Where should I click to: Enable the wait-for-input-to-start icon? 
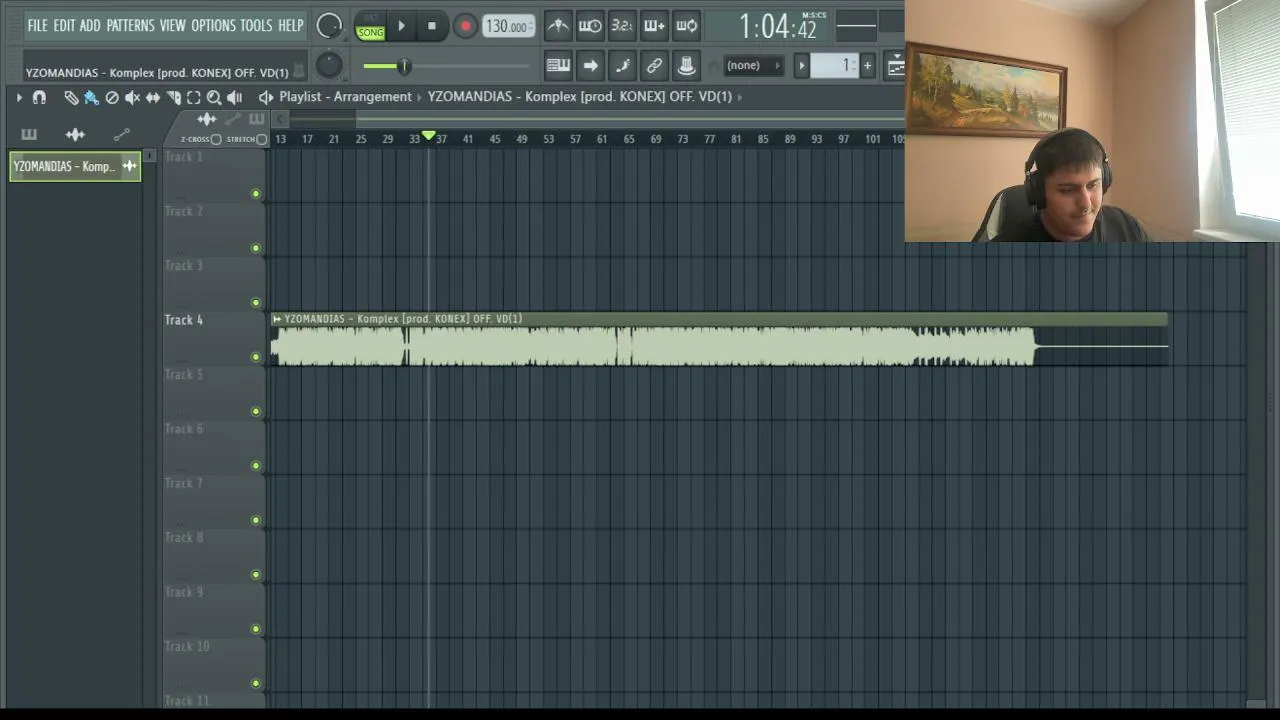590,26
